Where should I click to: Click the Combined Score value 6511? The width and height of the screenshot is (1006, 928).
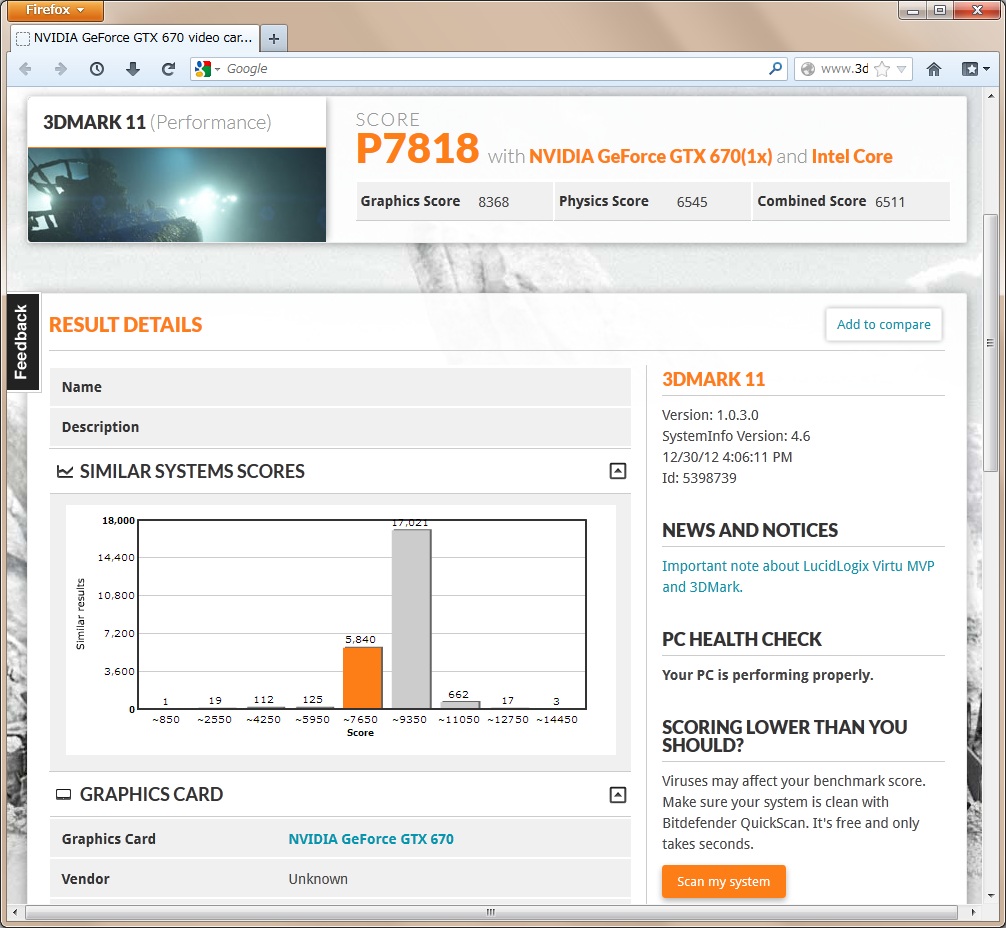click(x=890, y=202)
